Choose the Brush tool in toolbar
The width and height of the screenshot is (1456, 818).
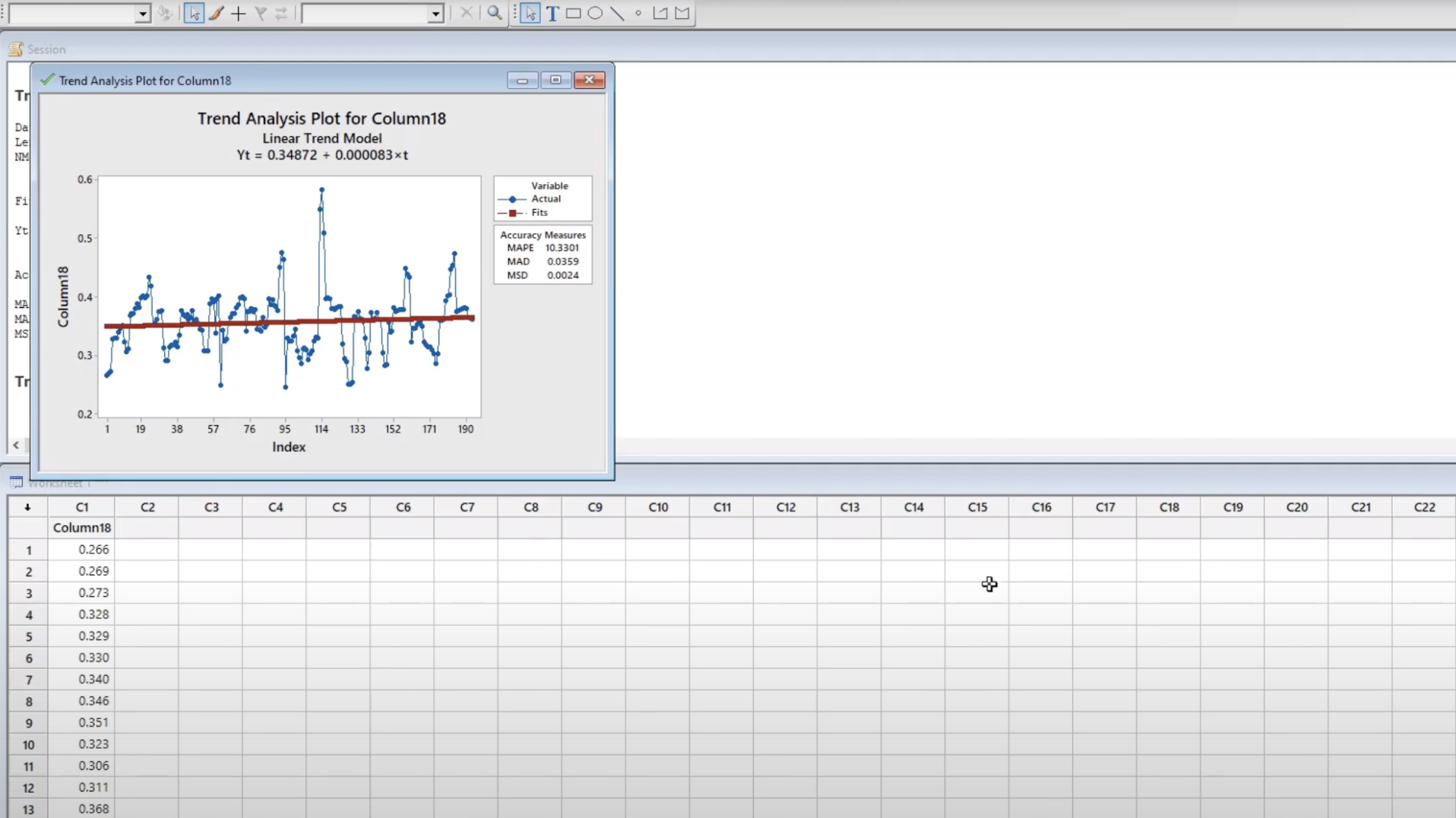[x=217, y=14]
